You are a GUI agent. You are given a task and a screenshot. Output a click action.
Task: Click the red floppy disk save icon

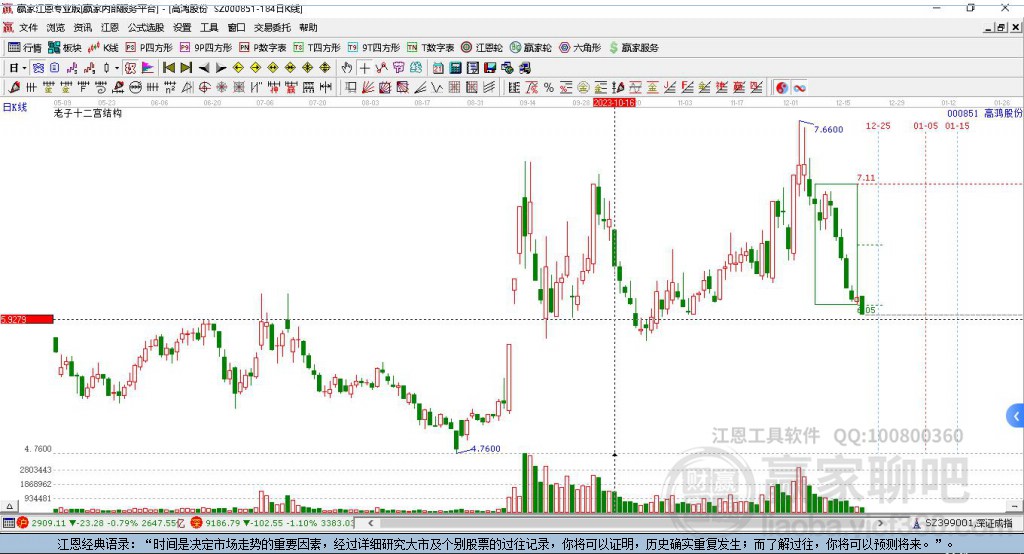(x=490, y=68)
